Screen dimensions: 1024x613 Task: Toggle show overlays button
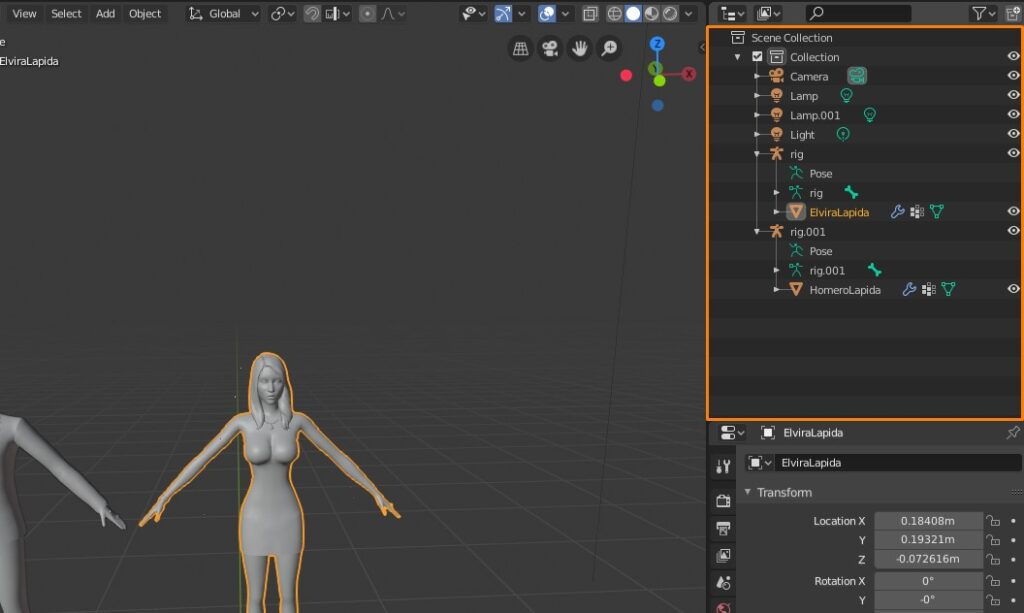tap(547, 13)
